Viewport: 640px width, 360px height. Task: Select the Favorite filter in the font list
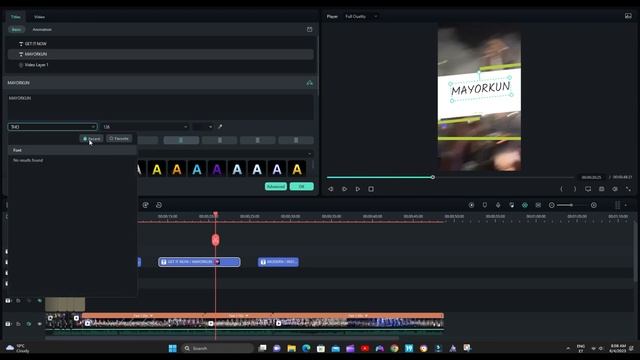pos(119,139)
